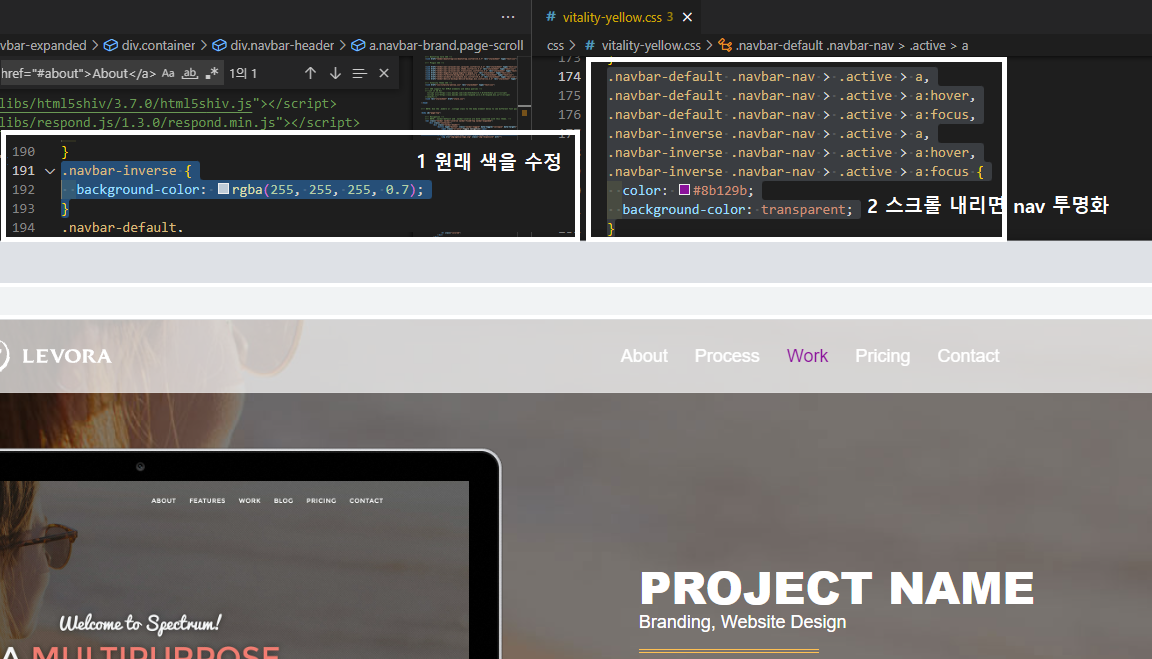Click .navbar-default selector breadcrumb symbol

coord(843,46)
